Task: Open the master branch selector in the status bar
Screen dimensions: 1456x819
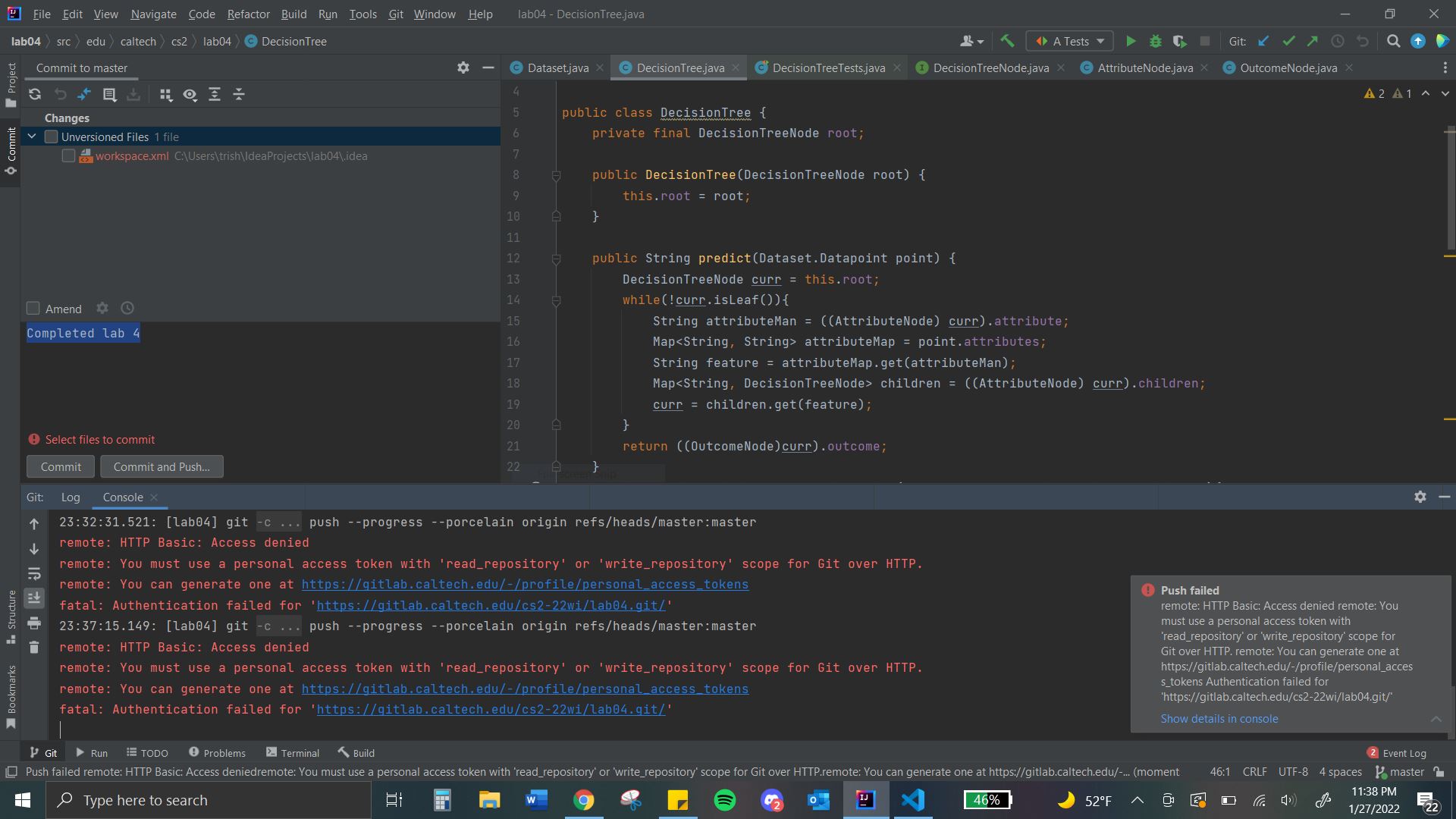Action: (1400, 772)
